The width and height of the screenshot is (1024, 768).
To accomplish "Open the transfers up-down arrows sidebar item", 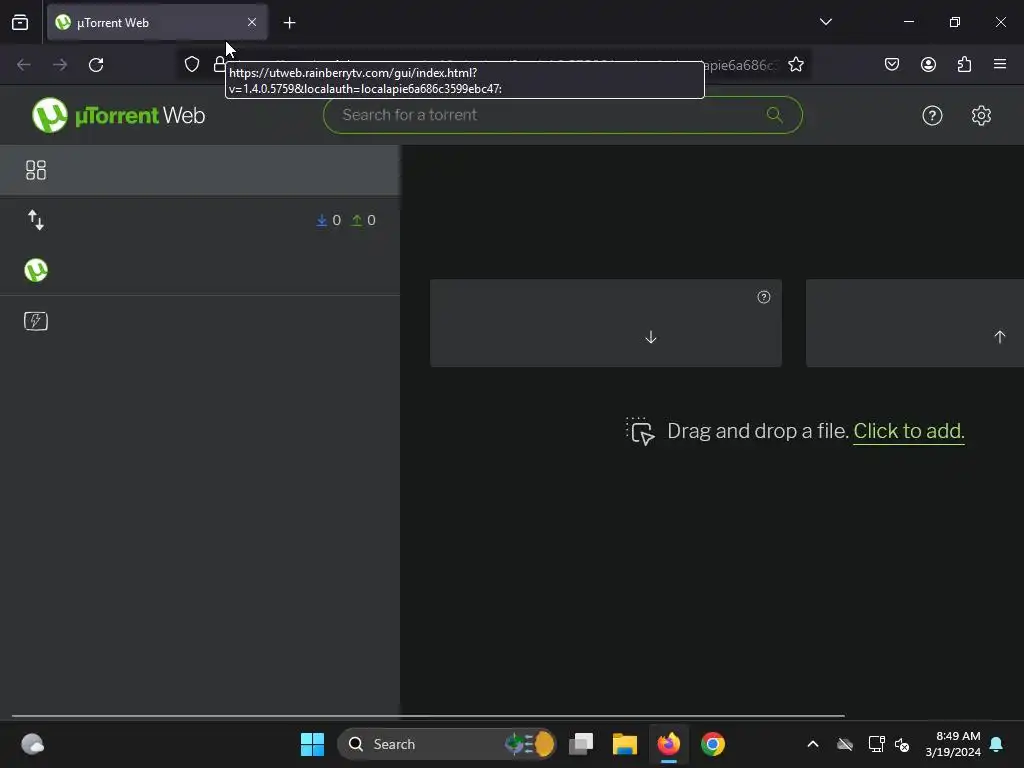I will (x=36, y=220).
